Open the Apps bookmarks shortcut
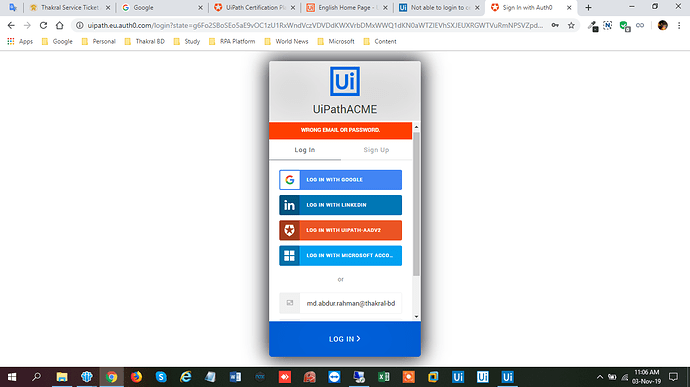The image size is (690, 387). click(x=20, y=41)
